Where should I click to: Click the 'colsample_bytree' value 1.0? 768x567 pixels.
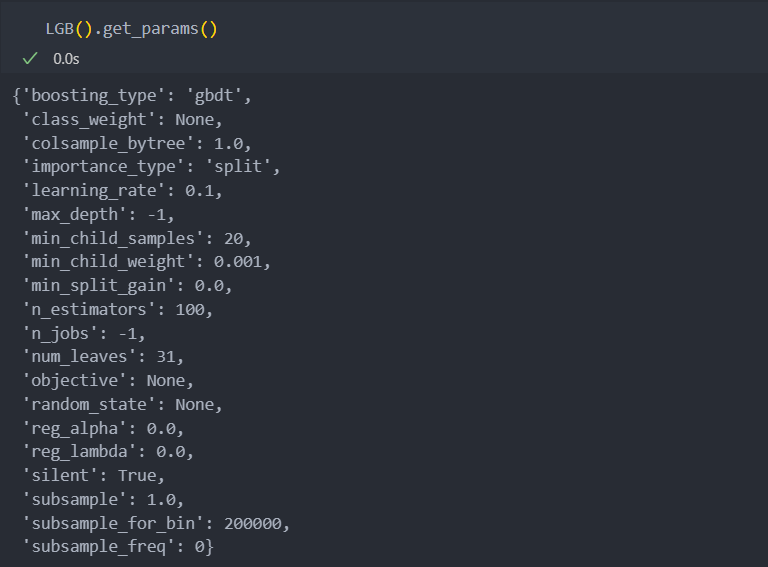228,143
